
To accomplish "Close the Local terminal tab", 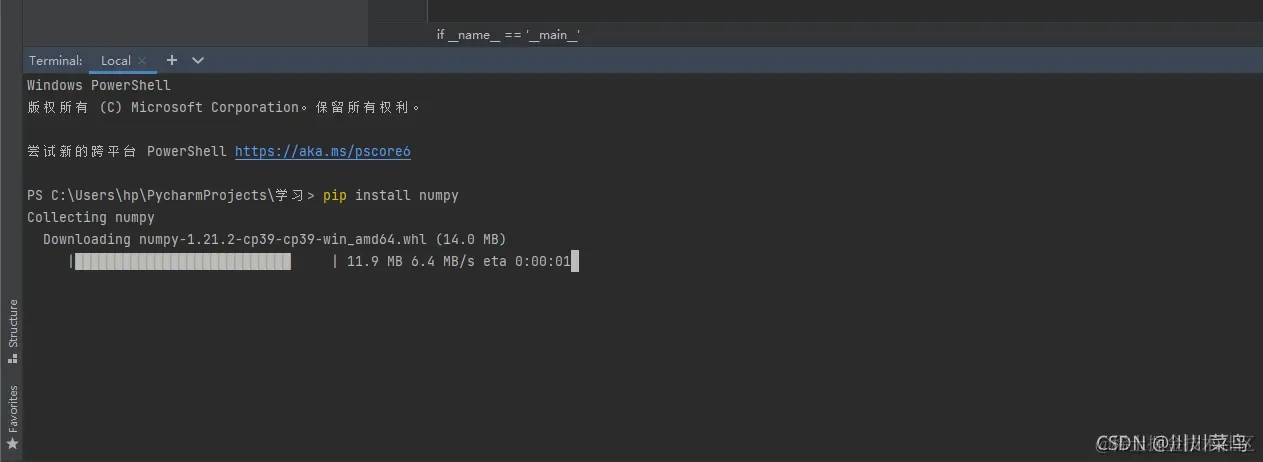I will [142, 61].
